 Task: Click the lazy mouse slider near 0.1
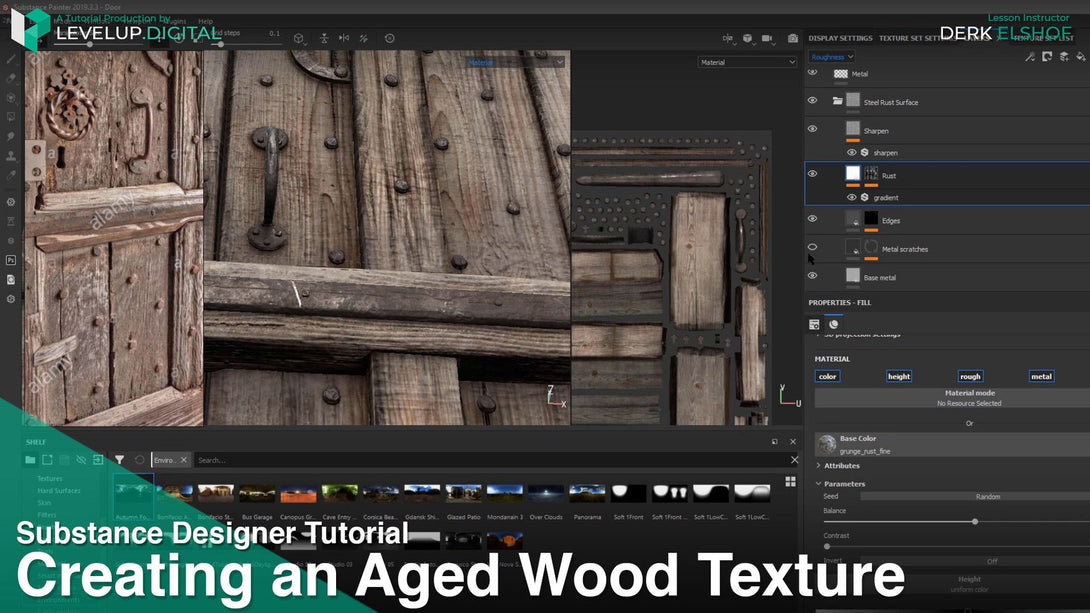click(221, 44)
